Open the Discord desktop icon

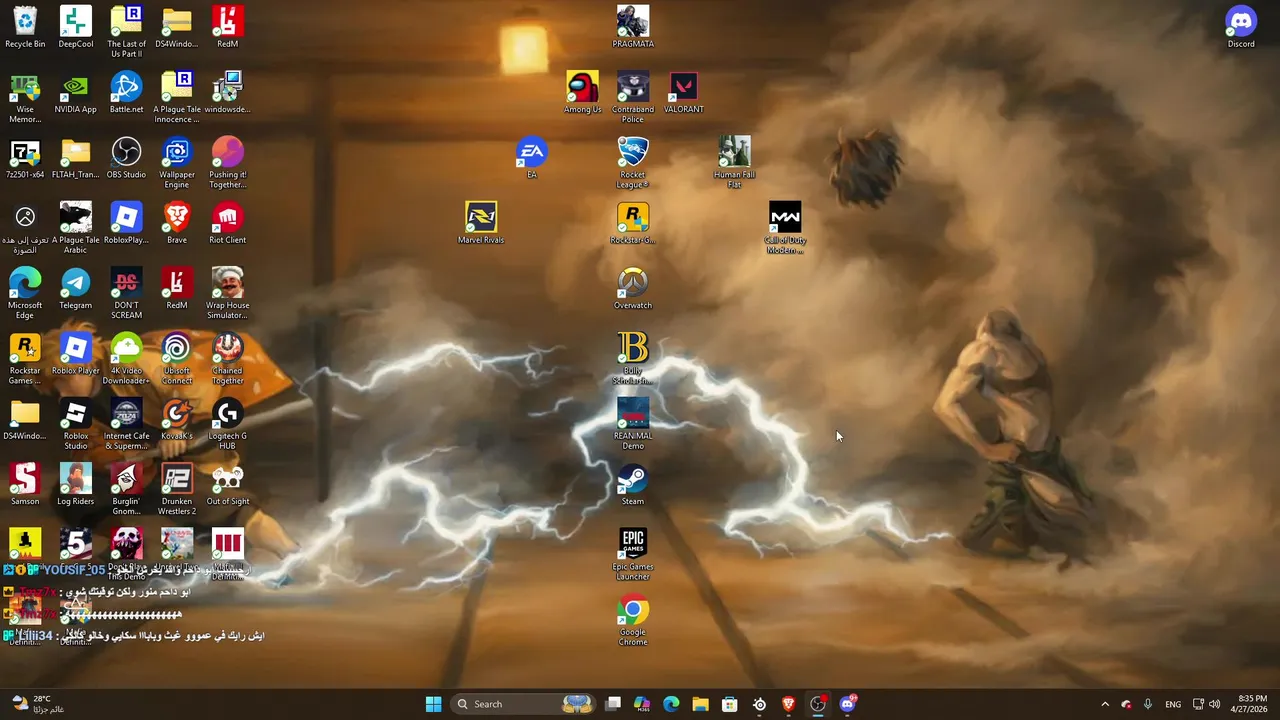pos(1241,27)
